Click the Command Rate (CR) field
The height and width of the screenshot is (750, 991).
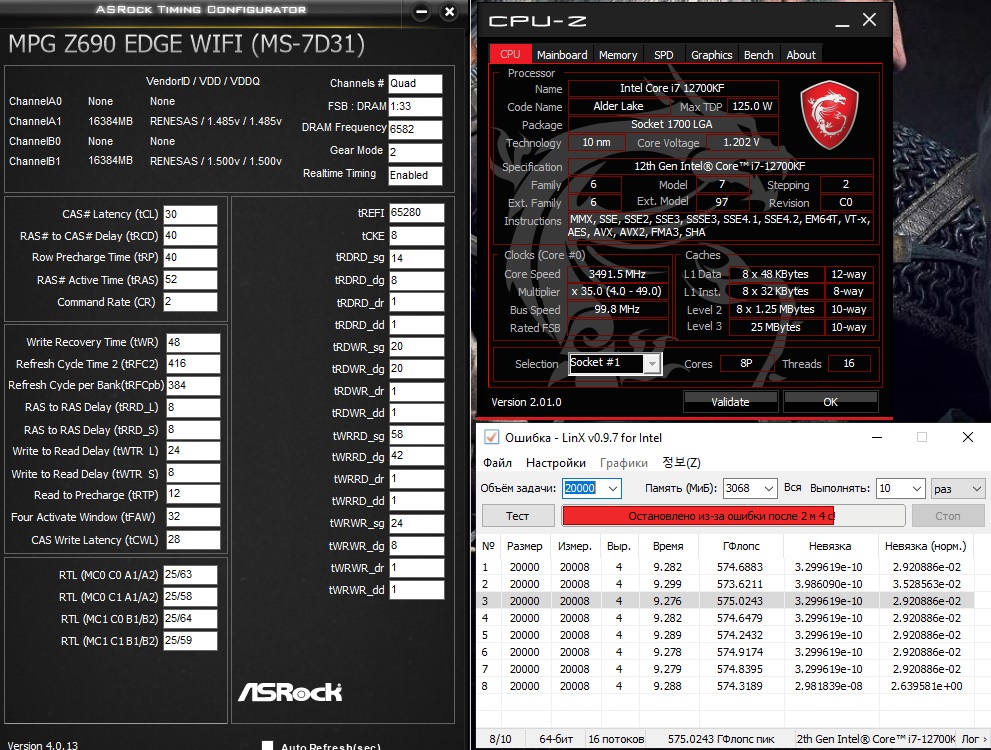[x=190, y=302]
